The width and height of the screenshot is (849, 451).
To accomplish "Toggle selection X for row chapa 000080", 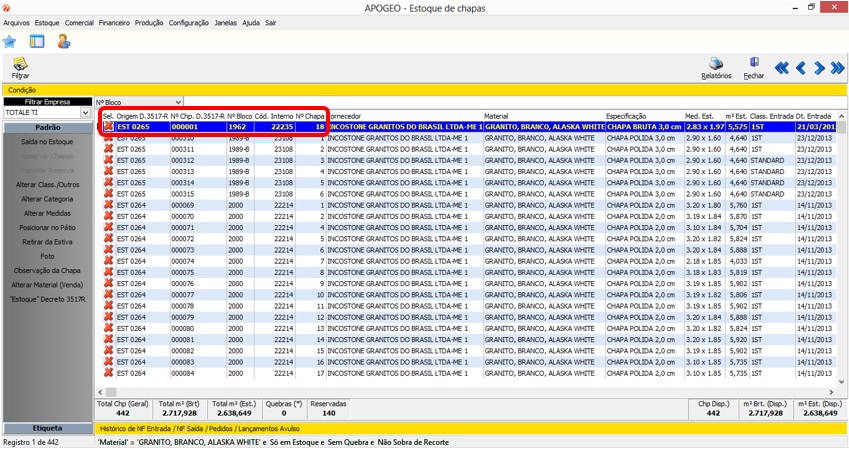I will click(108, 328).
